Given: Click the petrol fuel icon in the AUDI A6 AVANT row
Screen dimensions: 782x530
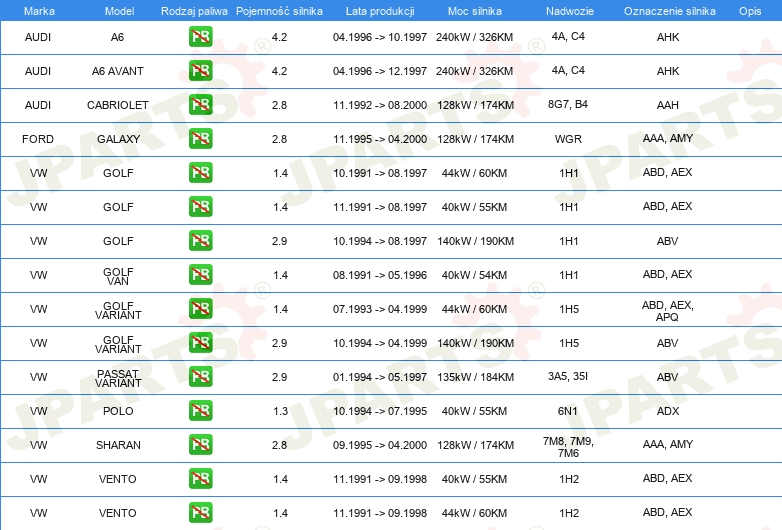Looking at the screenshot, I should 200,71.
